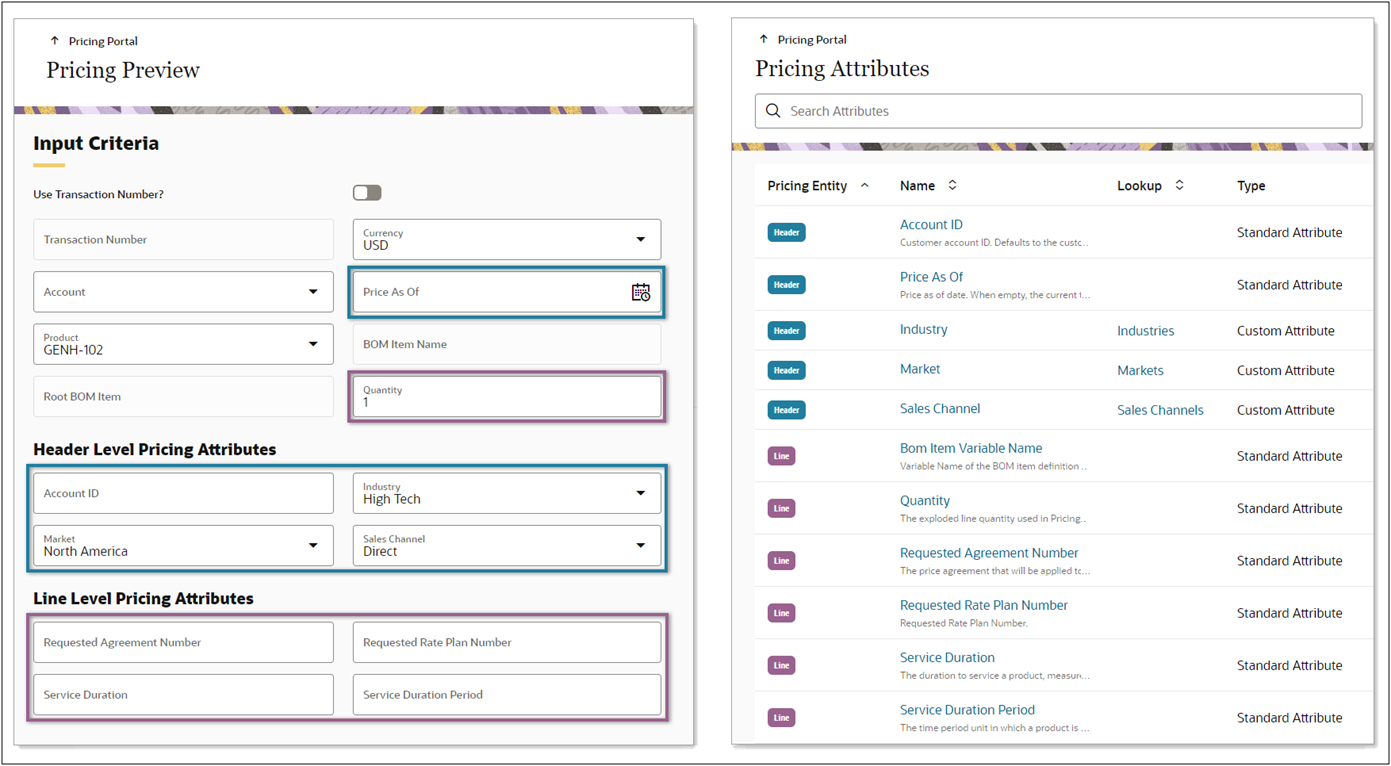Screen dimensions: 1391x766
Task: Open the Account ID attribute link
Action: (931, 224)
